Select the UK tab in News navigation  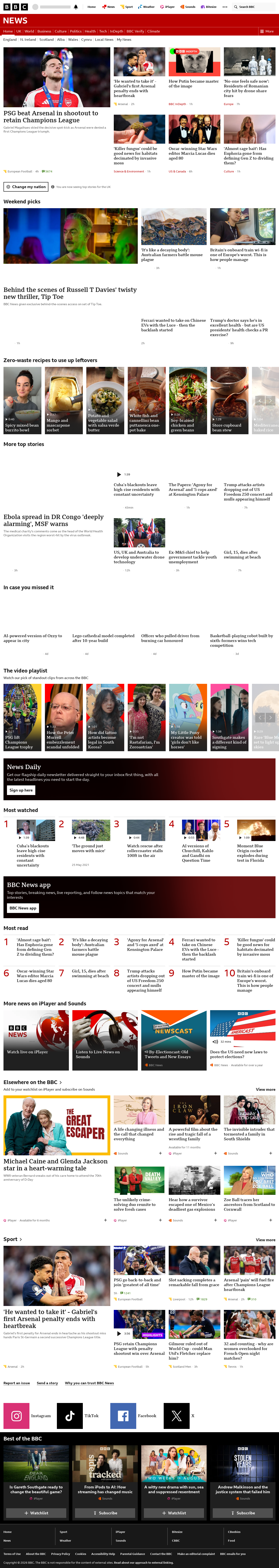(19, 31)
